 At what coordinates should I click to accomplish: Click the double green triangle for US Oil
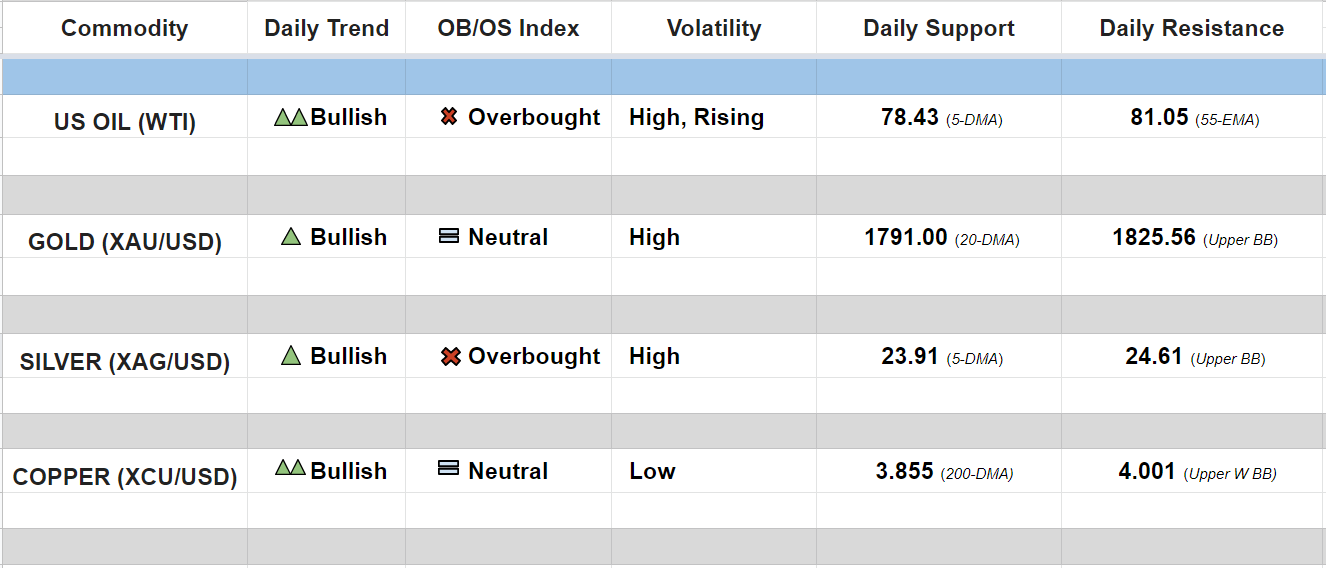click(x=290, y=118)
